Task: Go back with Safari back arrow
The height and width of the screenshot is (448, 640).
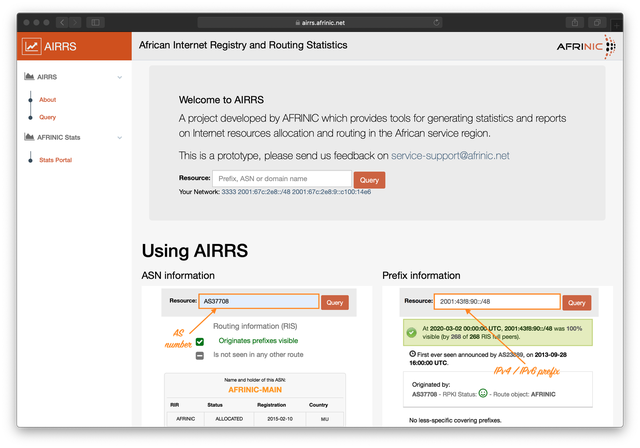Action: (x=62, y=22)
